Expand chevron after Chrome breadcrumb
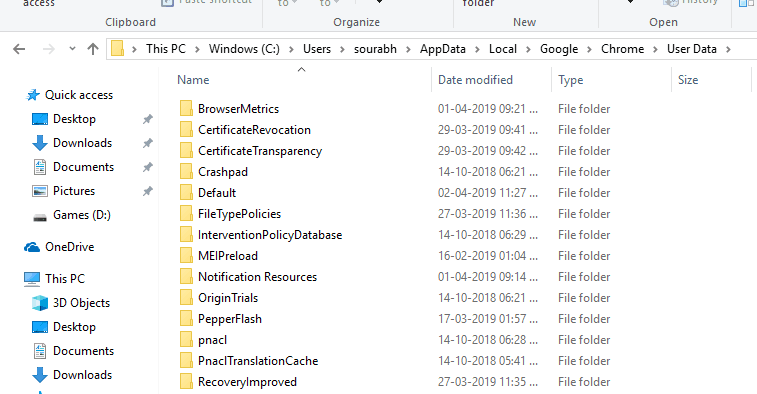 [x=656, y=49]
